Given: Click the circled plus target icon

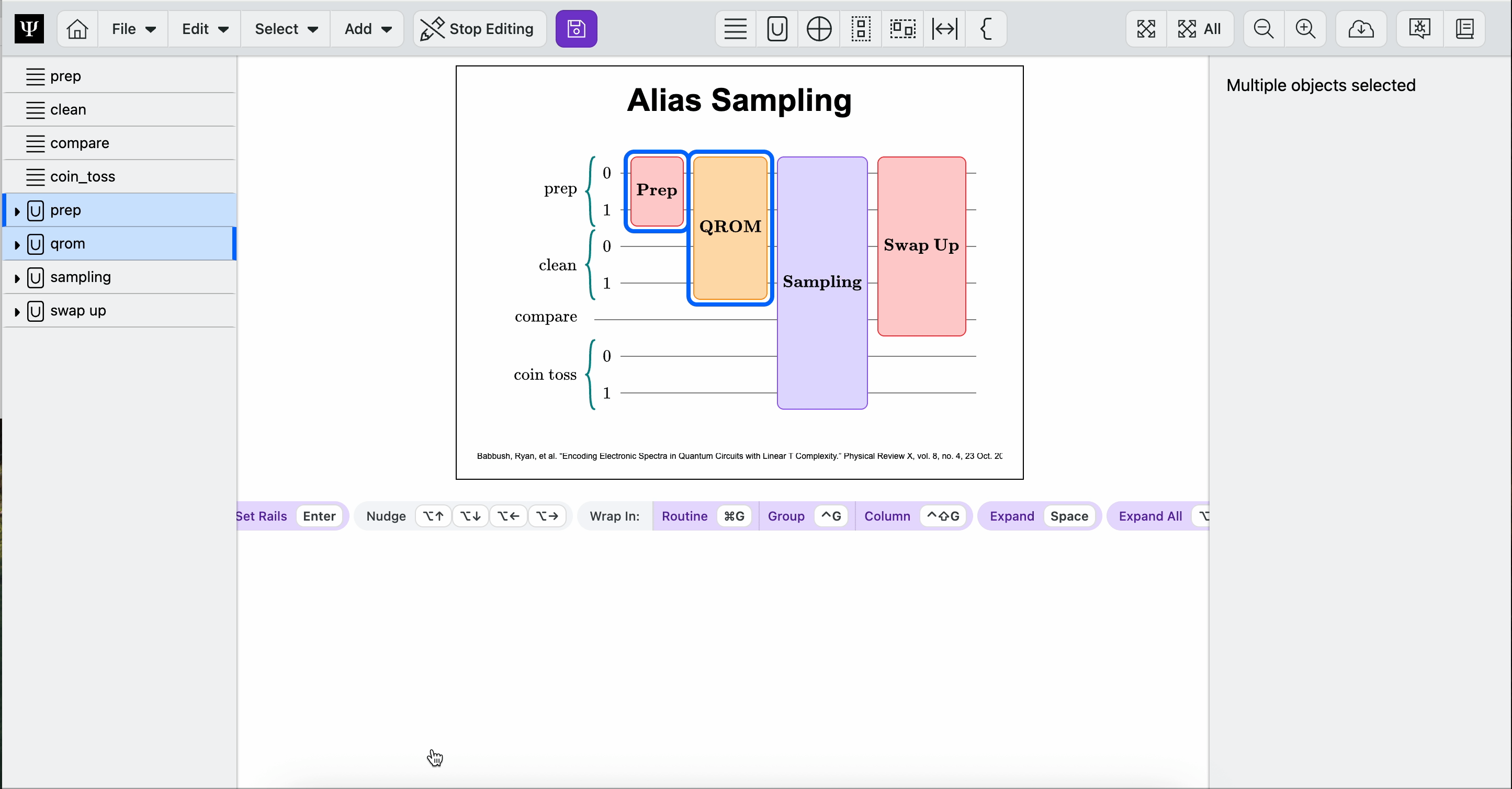Looking at the screenshot, I should (819, 29).
